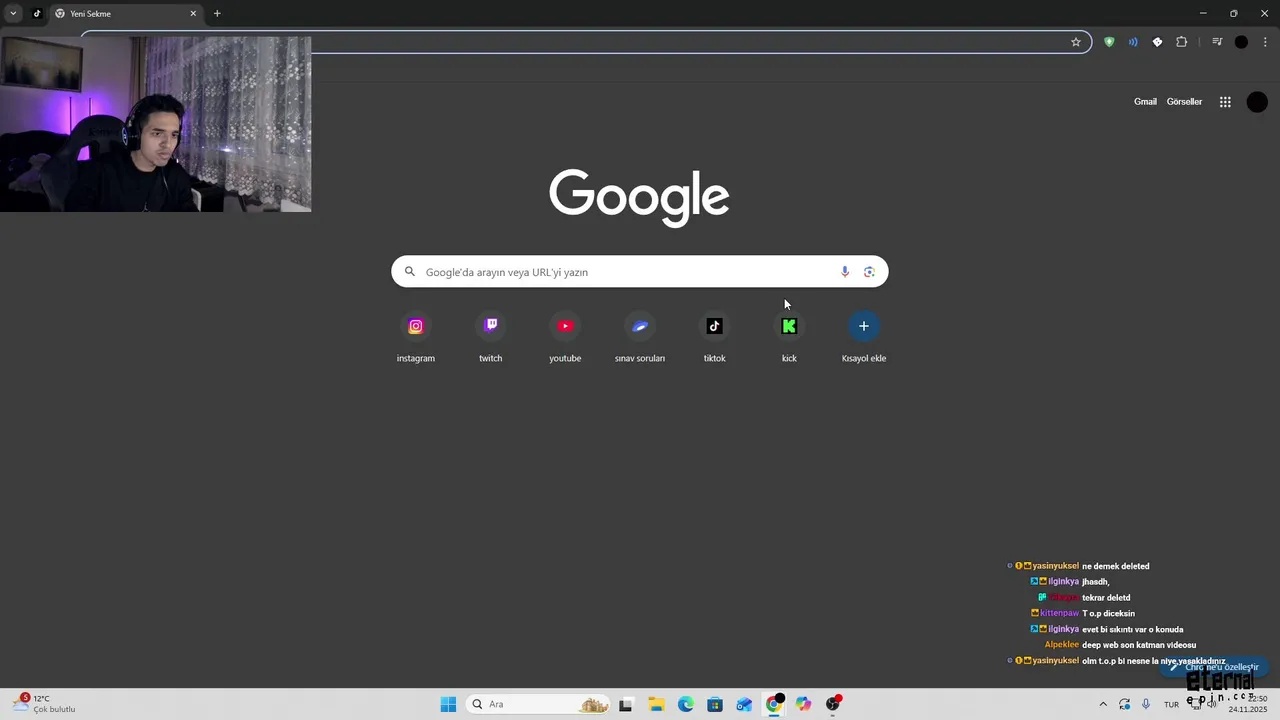Close the Yeni Sekme tab
1280x720 pixels.
click(x=193, y=14)
